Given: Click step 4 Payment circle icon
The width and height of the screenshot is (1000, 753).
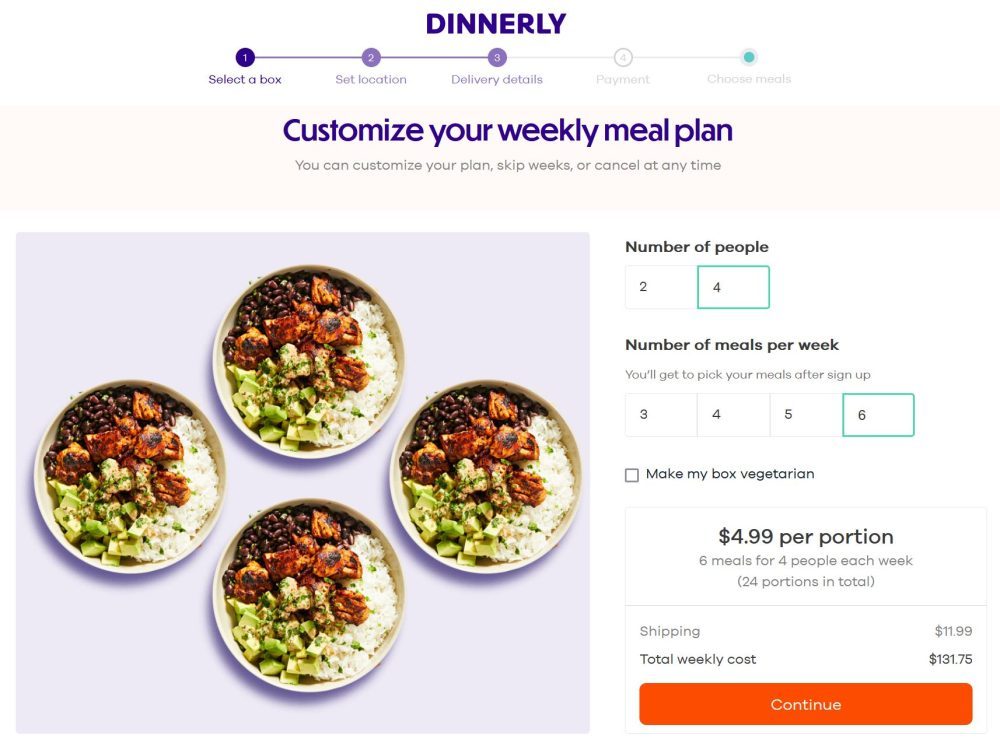Looking at the screenshot, I should 623,57.
